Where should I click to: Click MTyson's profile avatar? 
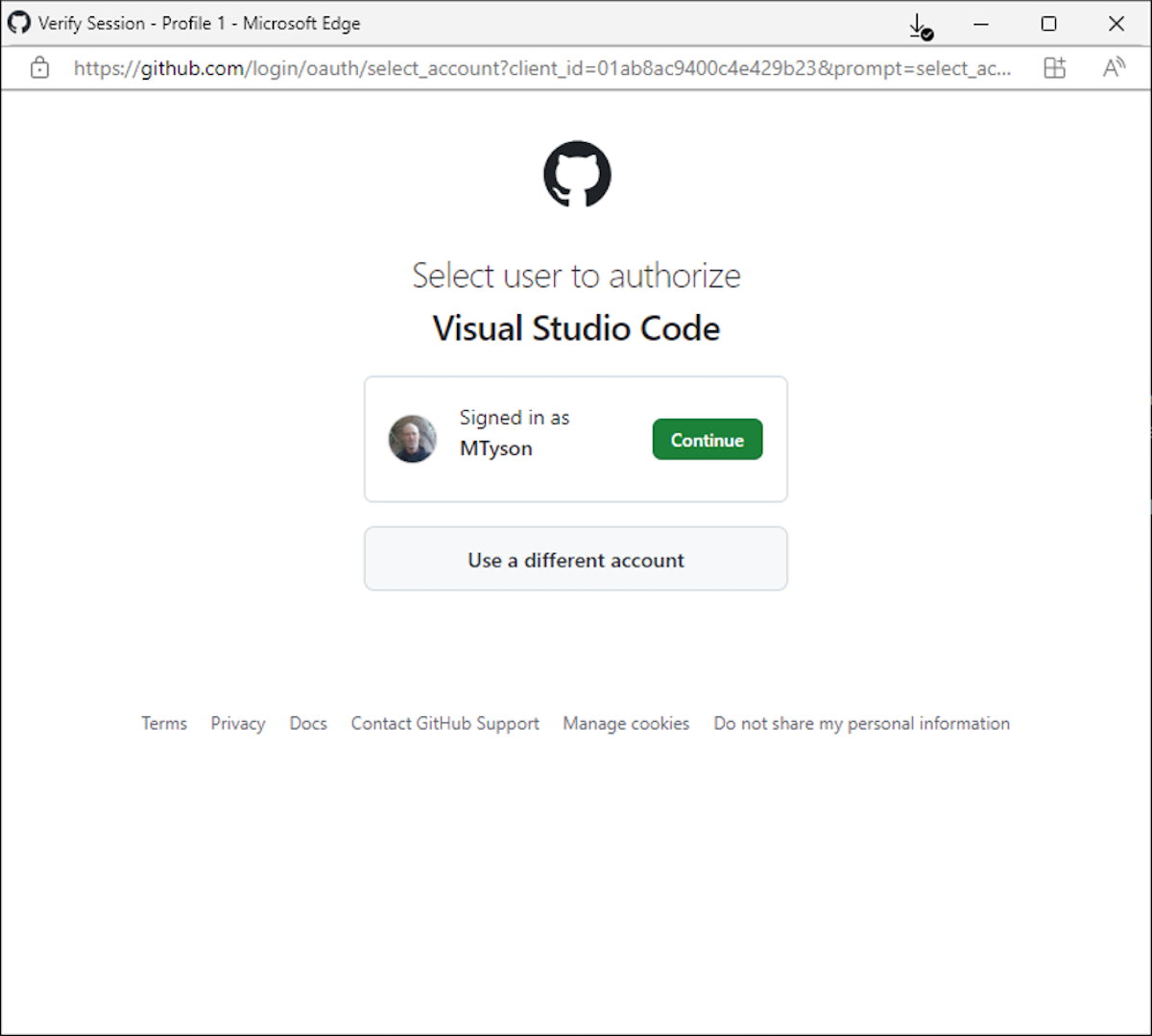[x=413, y=440]
